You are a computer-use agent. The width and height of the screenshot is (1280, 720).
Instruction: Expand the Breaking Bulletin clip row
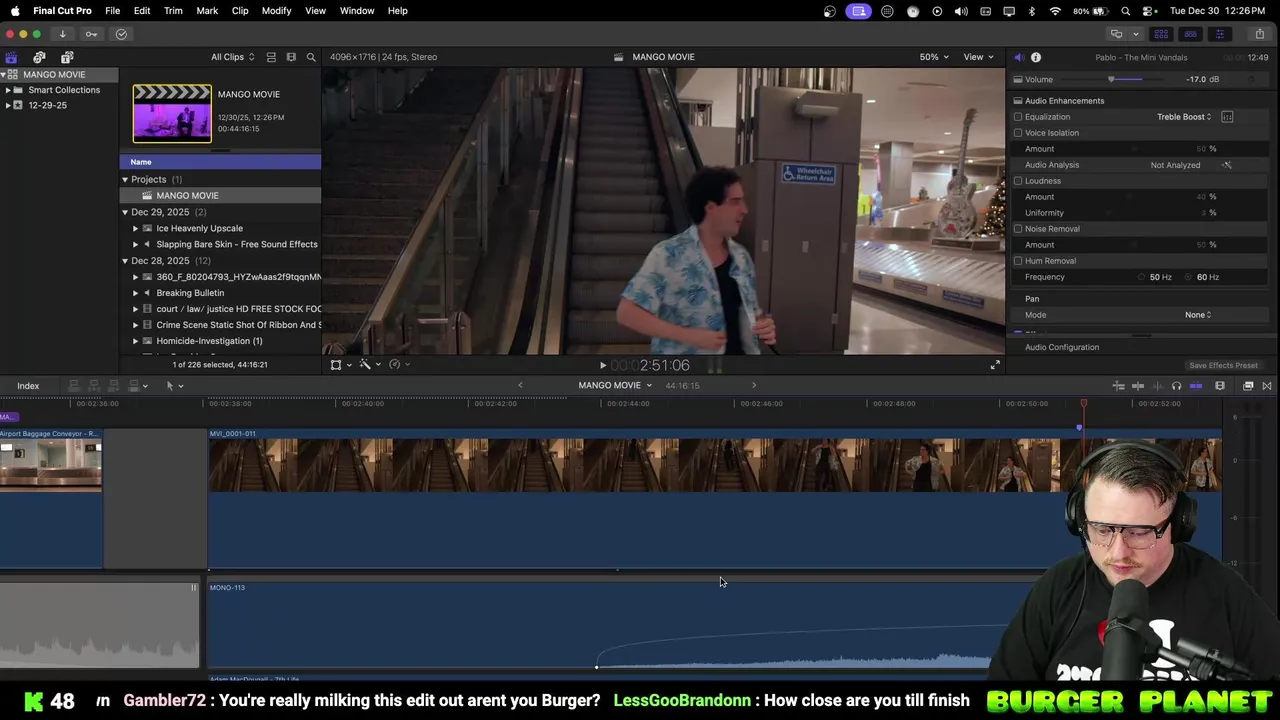tap(135, 293)
